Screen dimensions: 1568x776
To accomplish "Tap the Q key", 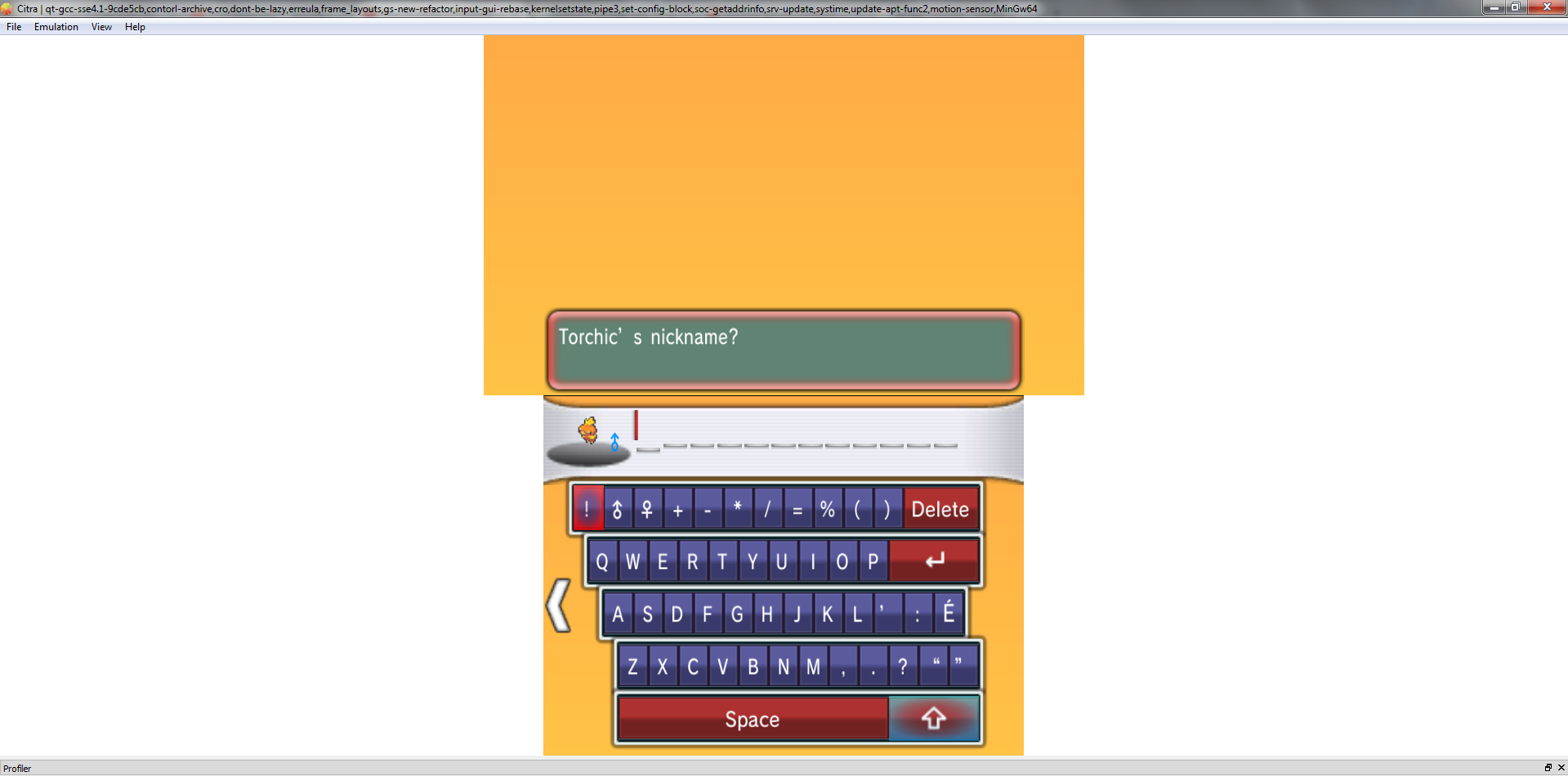I will click(602, 561).
